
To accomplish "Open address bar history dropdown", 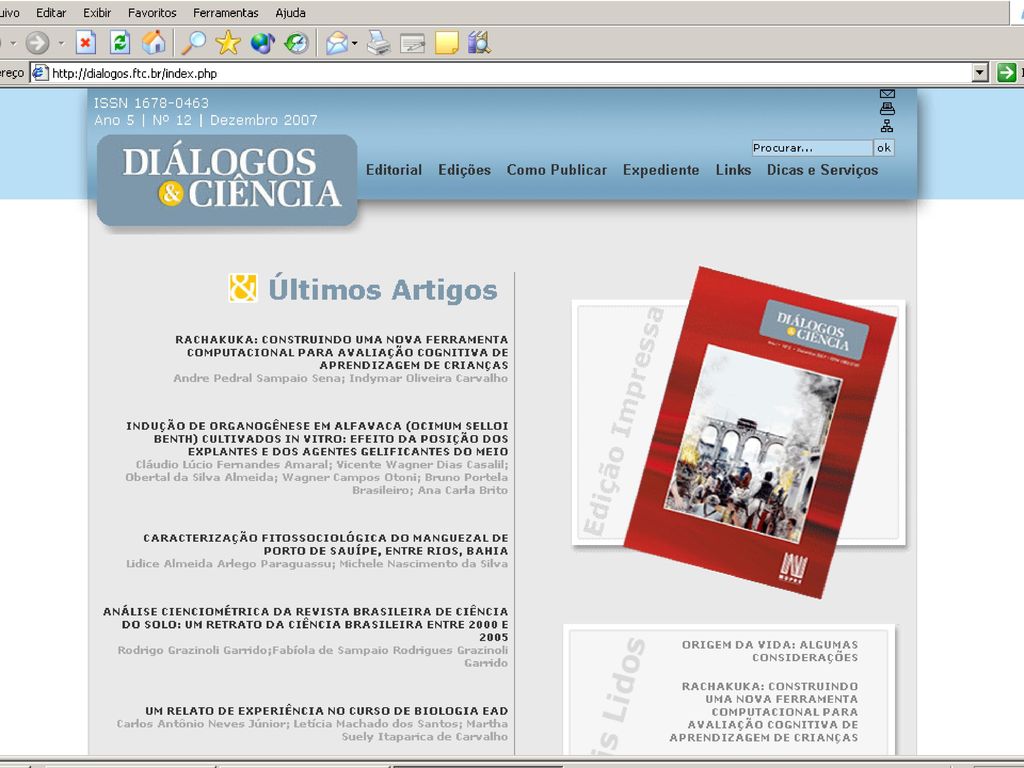I will (980, 73).
